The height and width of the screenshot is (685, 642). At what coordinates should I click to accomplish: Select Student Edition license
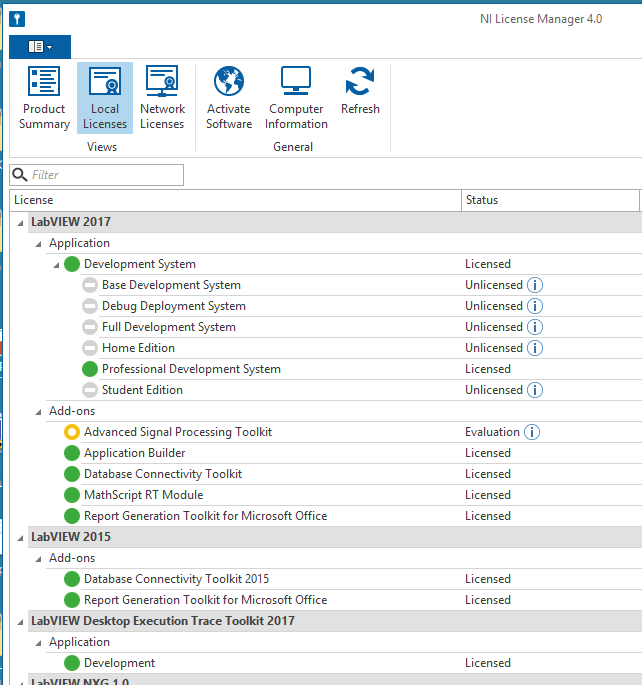point(142,390)
